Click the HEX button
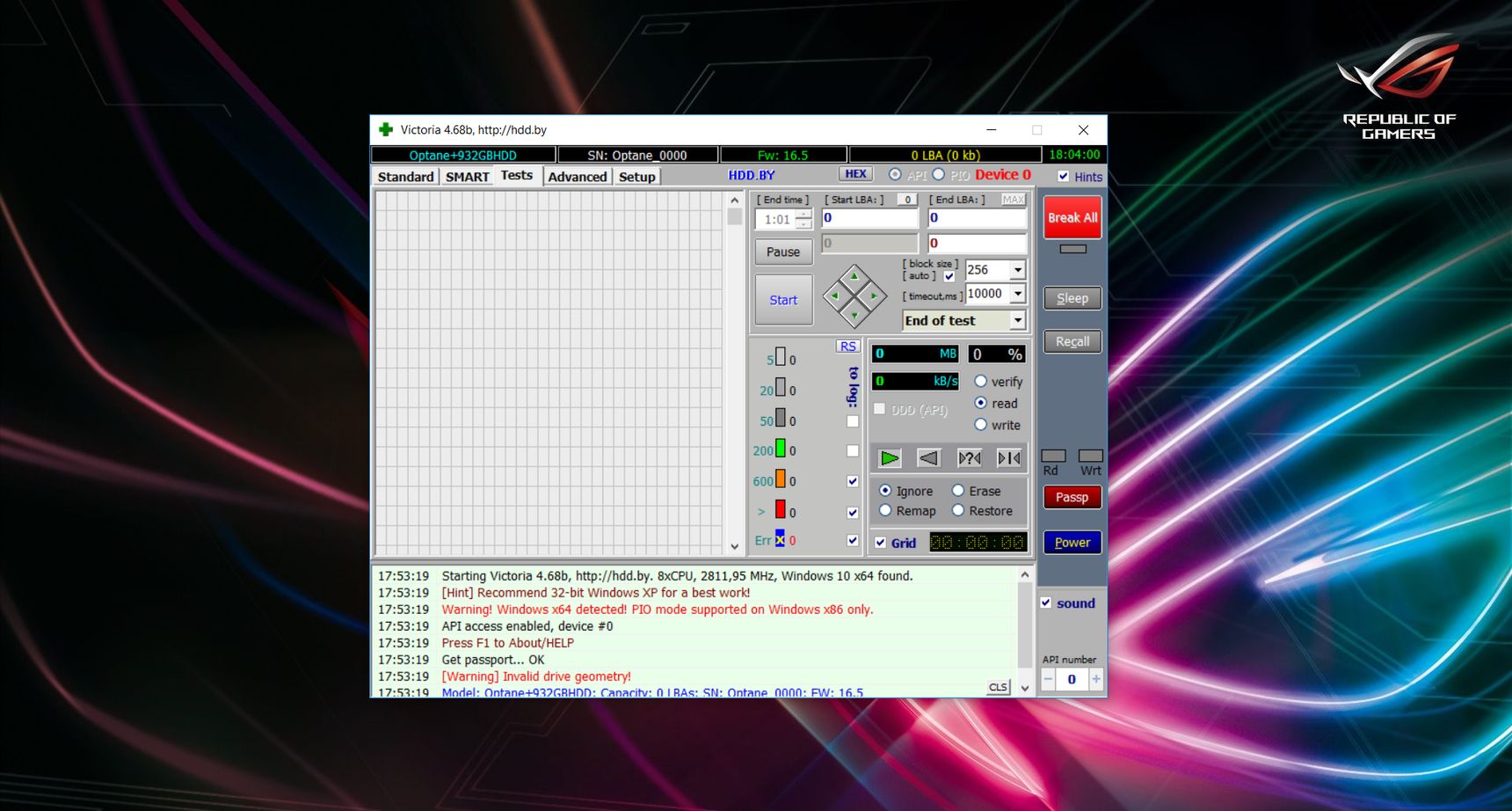 tap(855, 174)
